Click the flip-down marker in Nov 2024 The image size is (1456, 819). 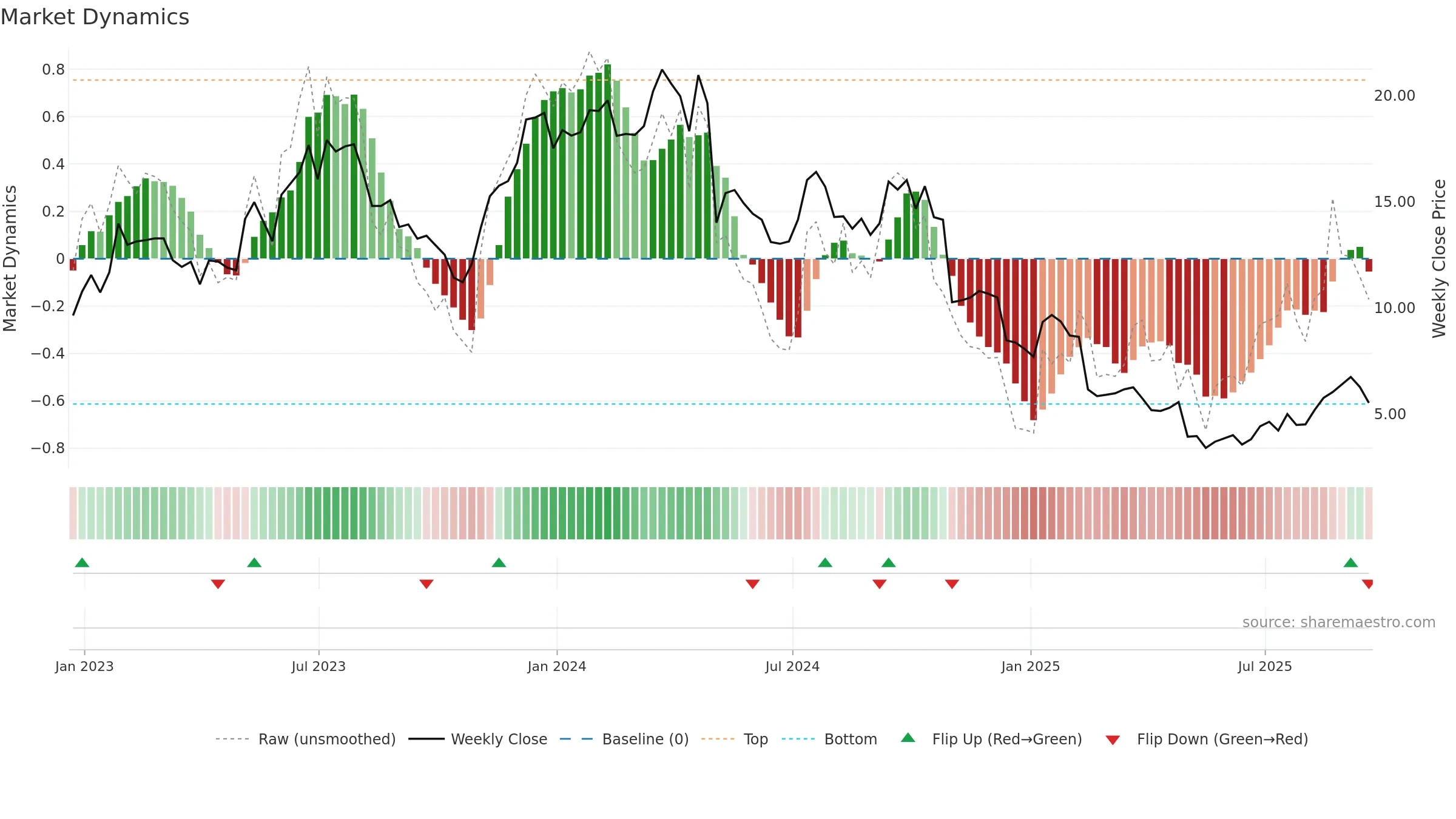click(952, 584)
